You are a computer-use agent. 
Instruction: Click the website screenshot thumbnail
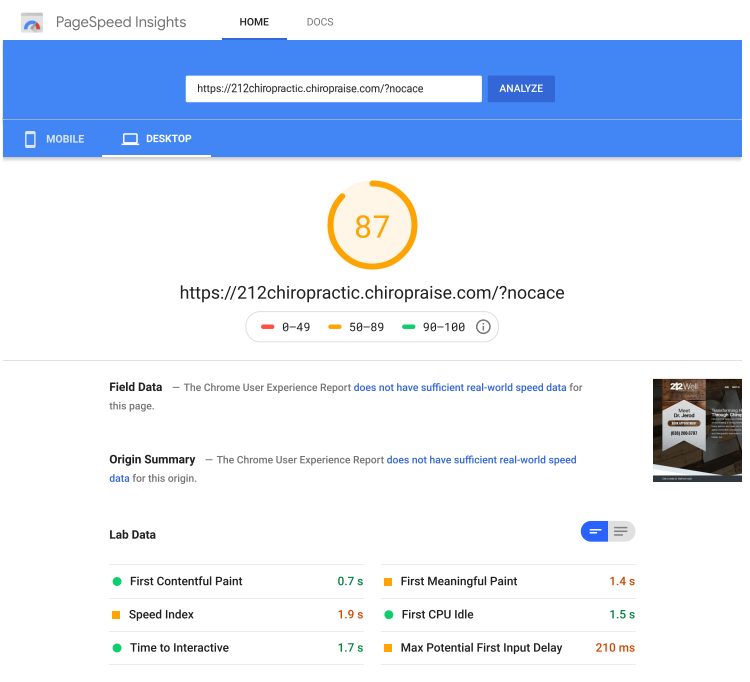[x=696, y=430]
